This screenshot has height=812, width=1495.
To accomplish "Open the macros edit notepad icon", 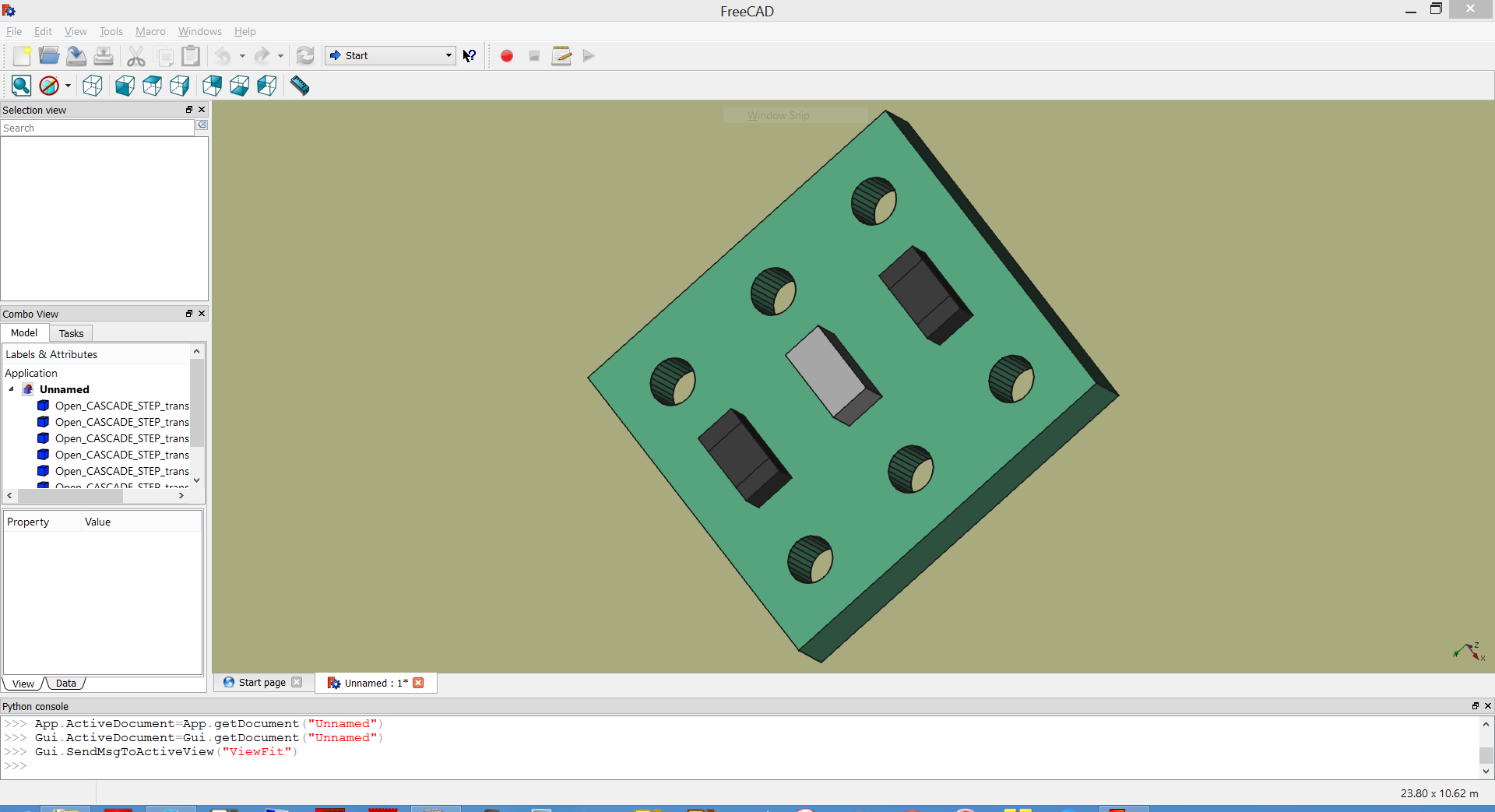I will pyautogui.click(x=561, y=56).
